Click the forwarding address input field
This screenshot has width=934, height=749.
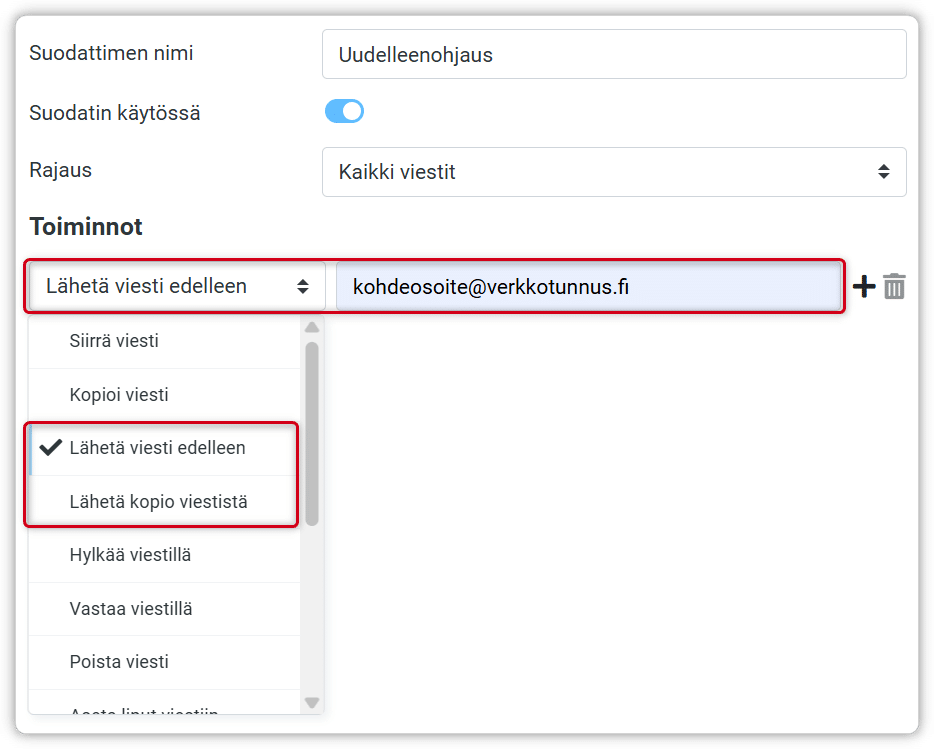(590, 287)
